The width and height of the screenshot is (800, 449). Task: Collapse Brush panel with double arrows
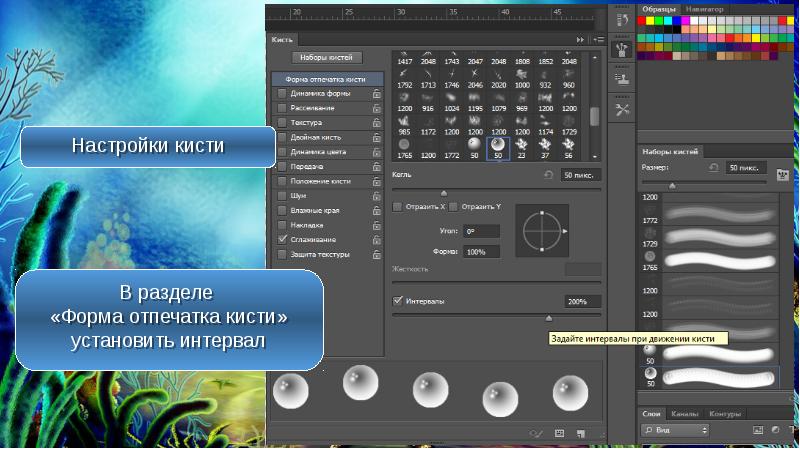[581, 40]
